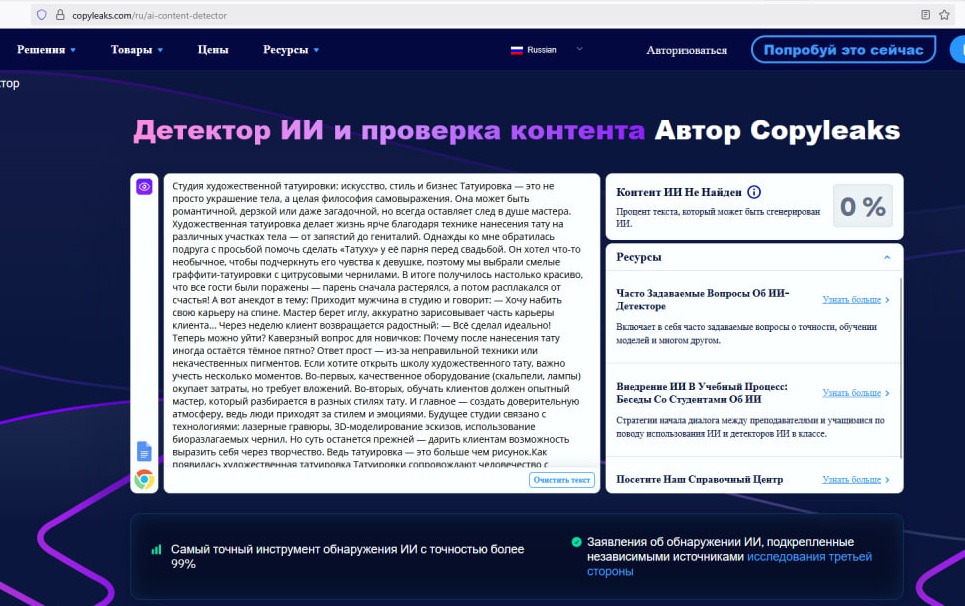Image resolution: width=965 pixels, height=606 pixels.
Task: Click the info icon next to Контент ИИ Не Найден
Action: tap(754, 192)
